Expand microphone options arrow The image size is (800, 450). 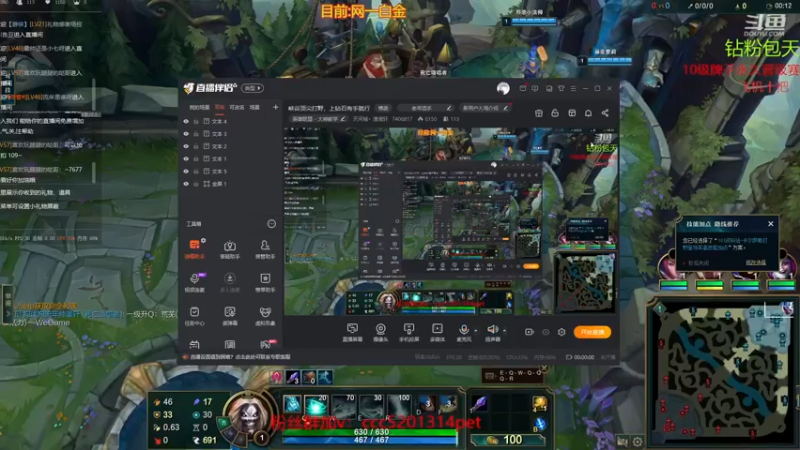476,330
